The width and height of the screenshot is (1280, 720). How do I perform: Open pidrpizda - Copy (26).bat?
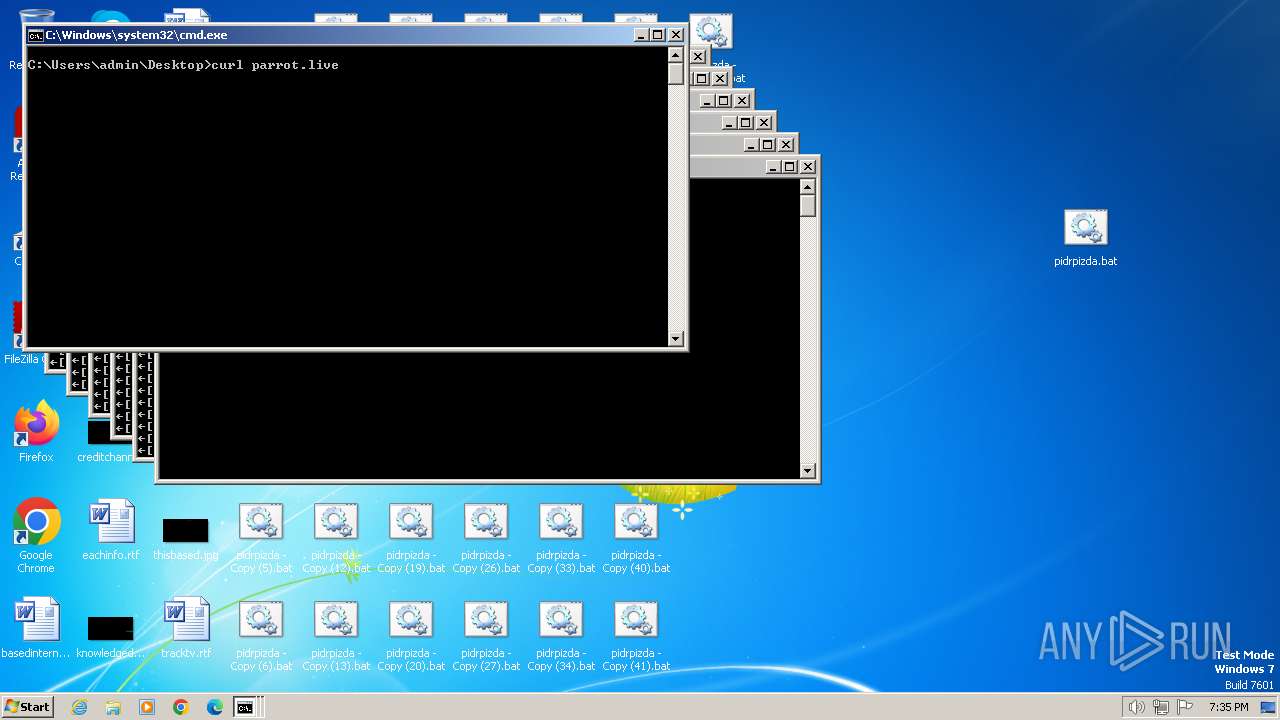(x=486, y=538)
